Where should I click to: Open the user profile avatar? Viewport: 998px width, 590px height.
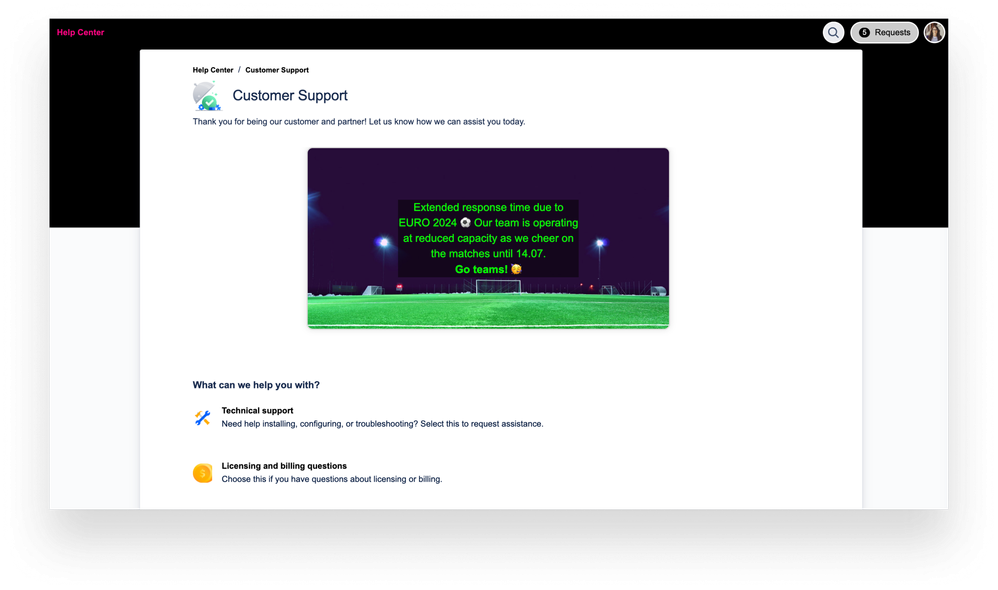click(934, 32)
